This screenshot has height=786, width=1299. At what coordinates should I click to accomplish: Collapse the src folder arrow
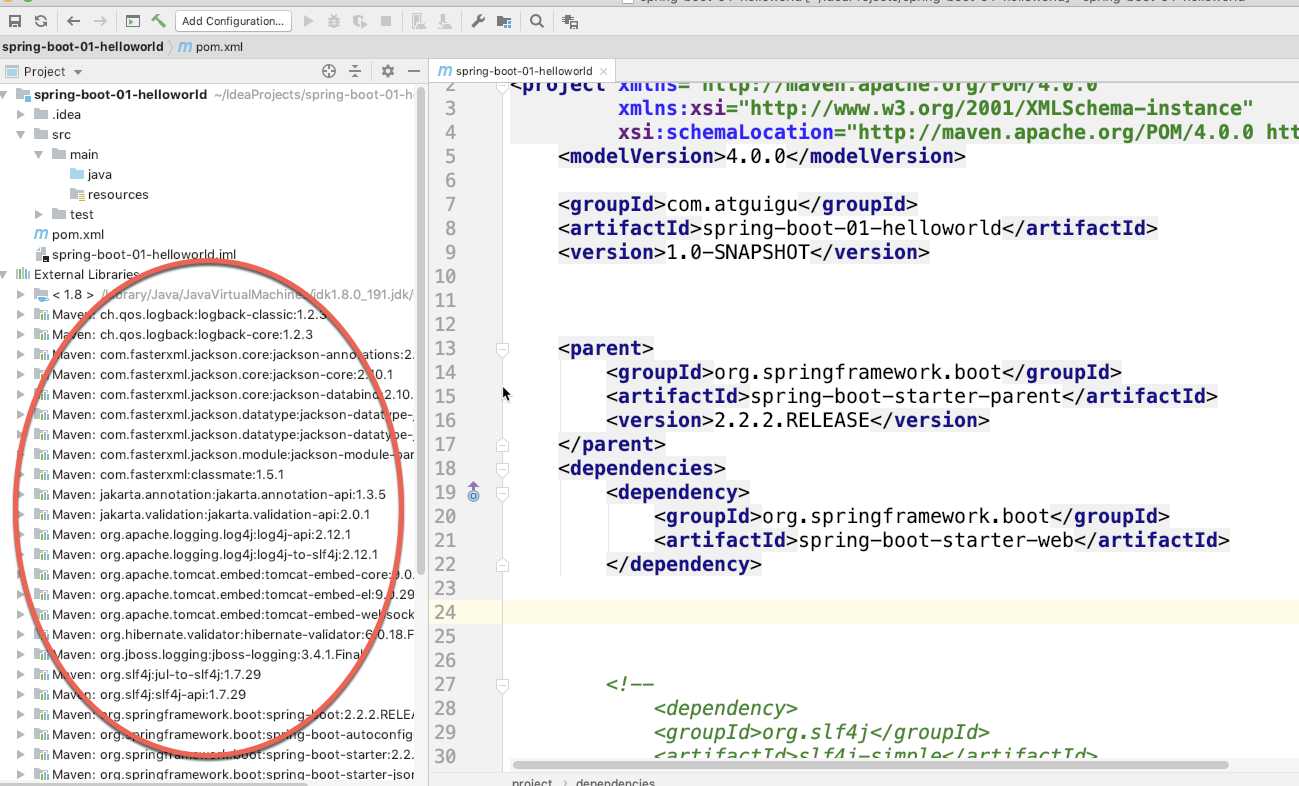[22, 134]
